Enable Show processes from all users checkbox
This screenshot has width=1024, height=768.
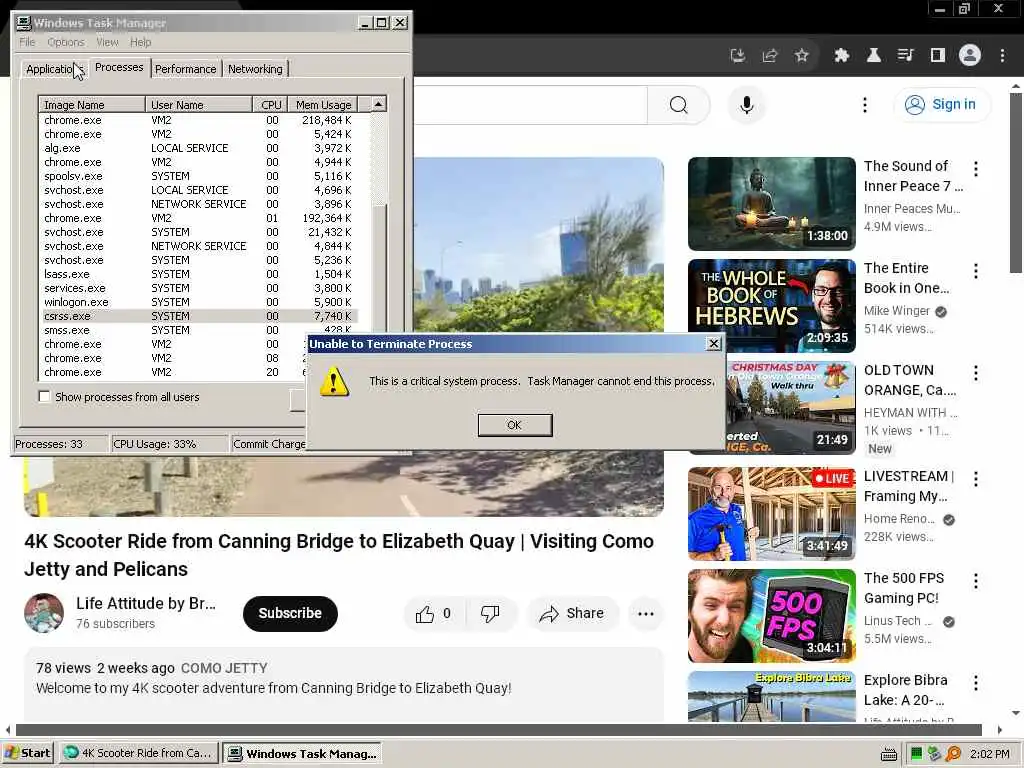click(44, 396)
